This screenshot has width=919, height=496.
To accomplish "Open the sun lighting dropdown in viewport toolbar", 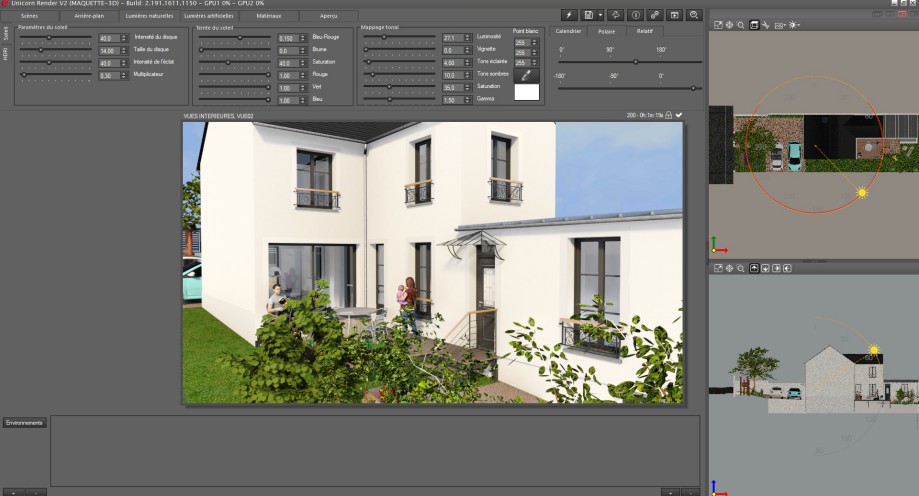I will tap(794, 24).
